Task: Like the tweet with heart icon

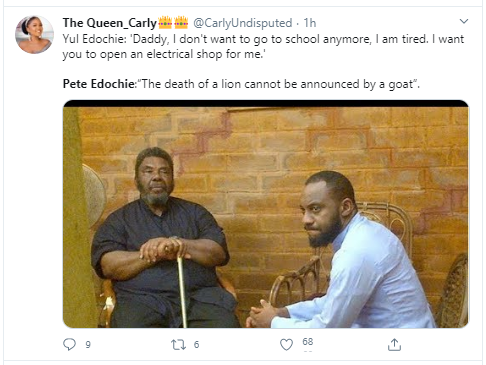Action: pos(286,344)
